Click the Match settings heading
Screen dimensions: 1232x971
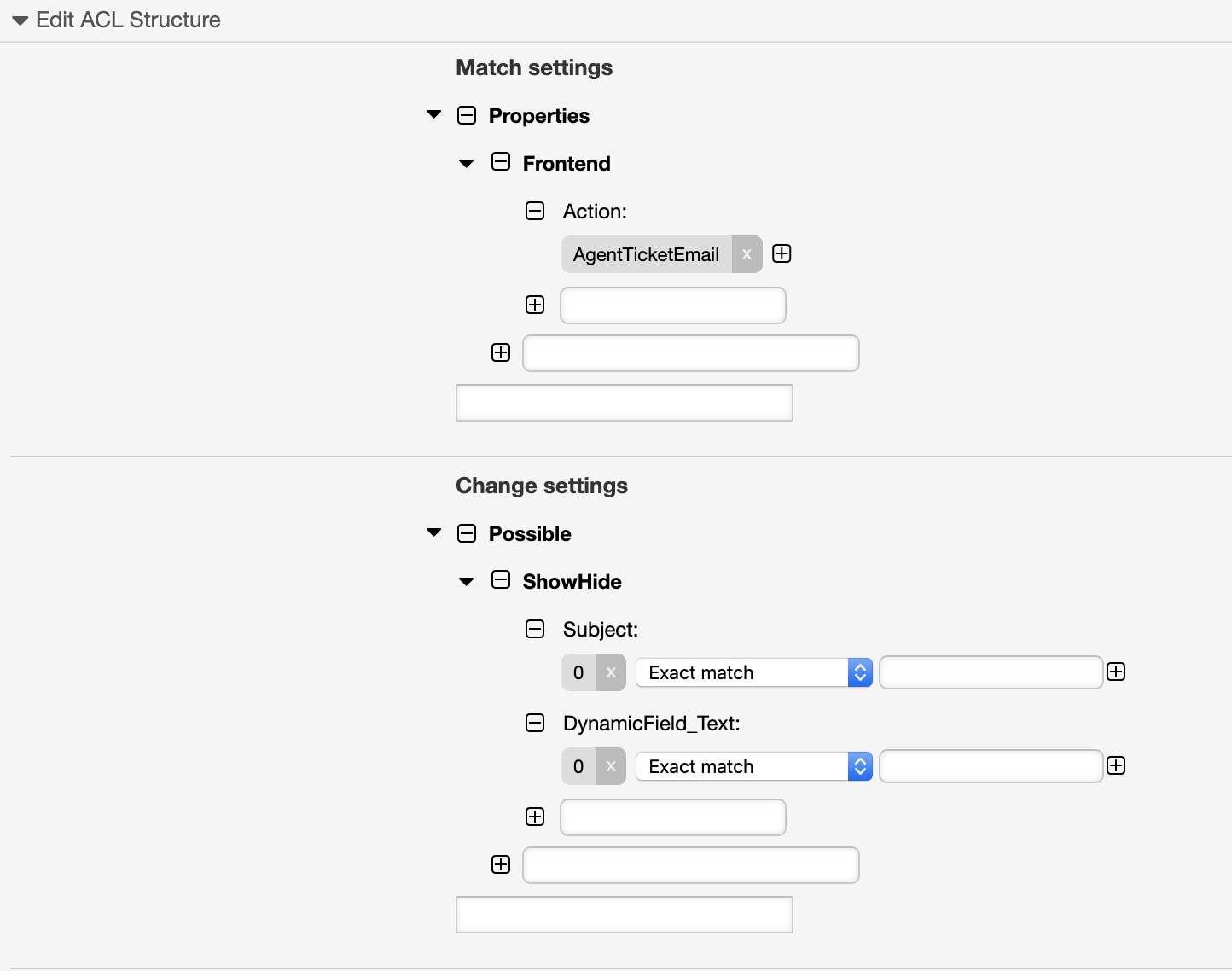(534, 67)
